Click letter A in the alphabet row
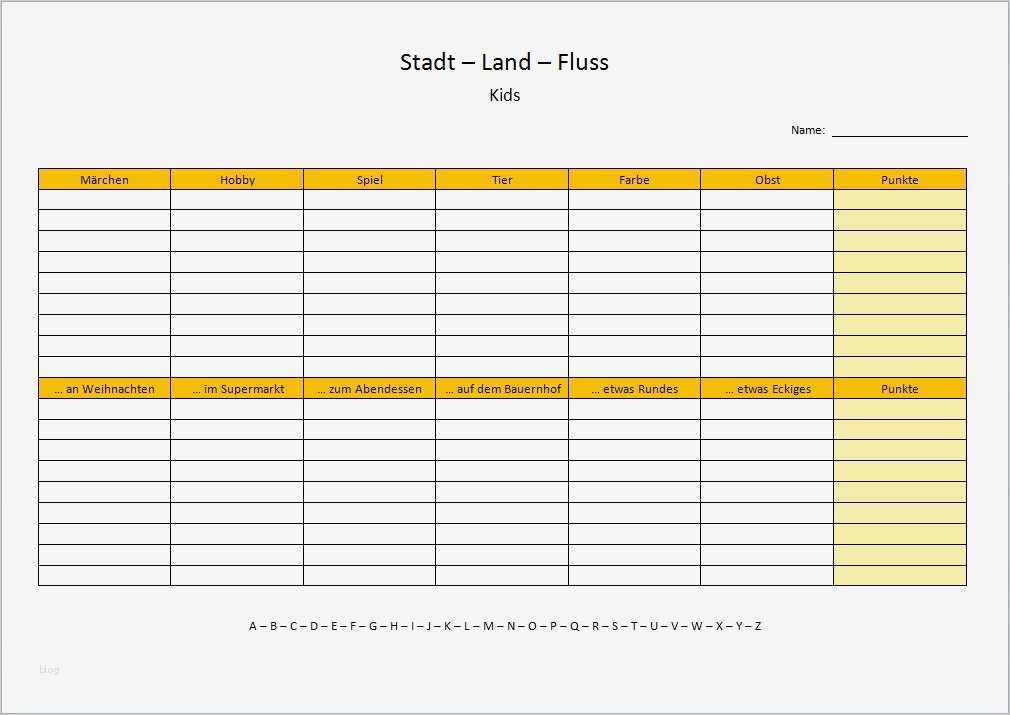Viewport: 1010px width, 715px height. point(253,626)
